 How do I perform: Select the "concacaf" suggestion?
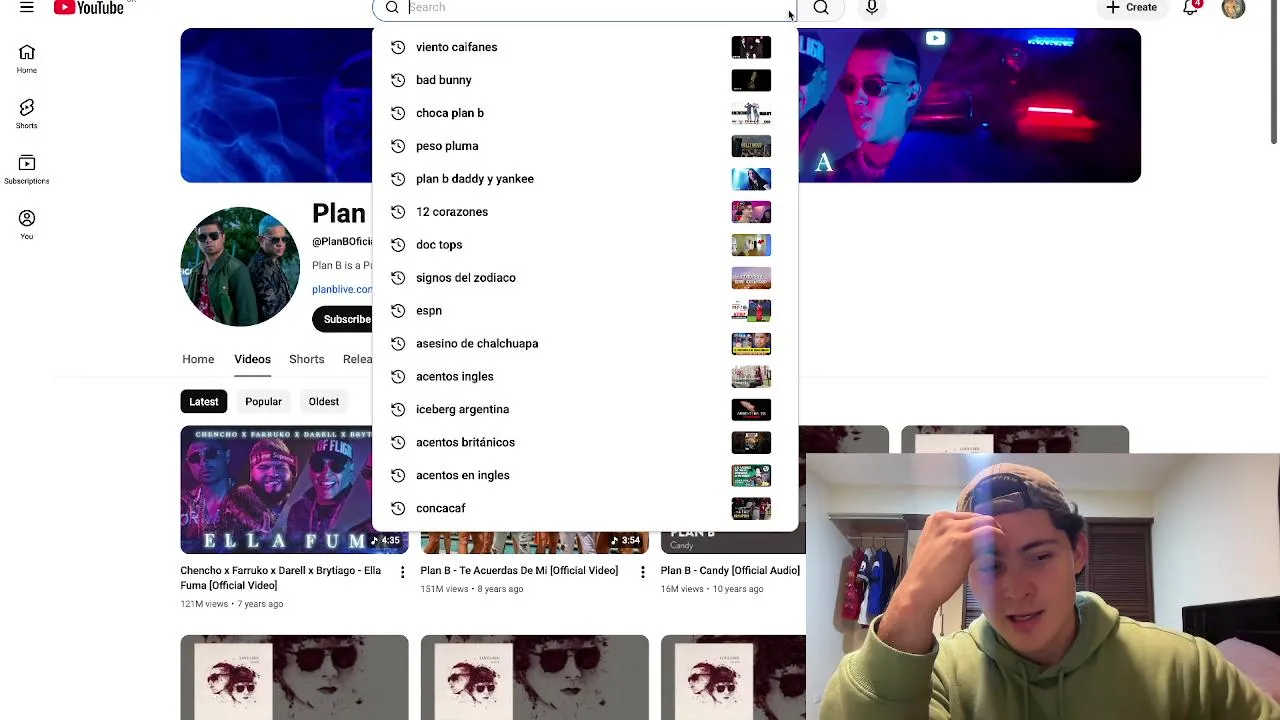[x=585, y=509]
